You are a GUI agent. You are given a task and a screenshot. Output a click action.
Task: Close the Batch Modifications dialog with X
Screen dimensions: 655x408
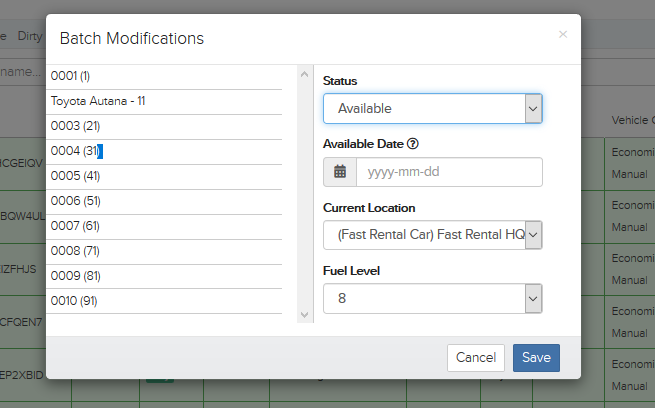[563, 34]
